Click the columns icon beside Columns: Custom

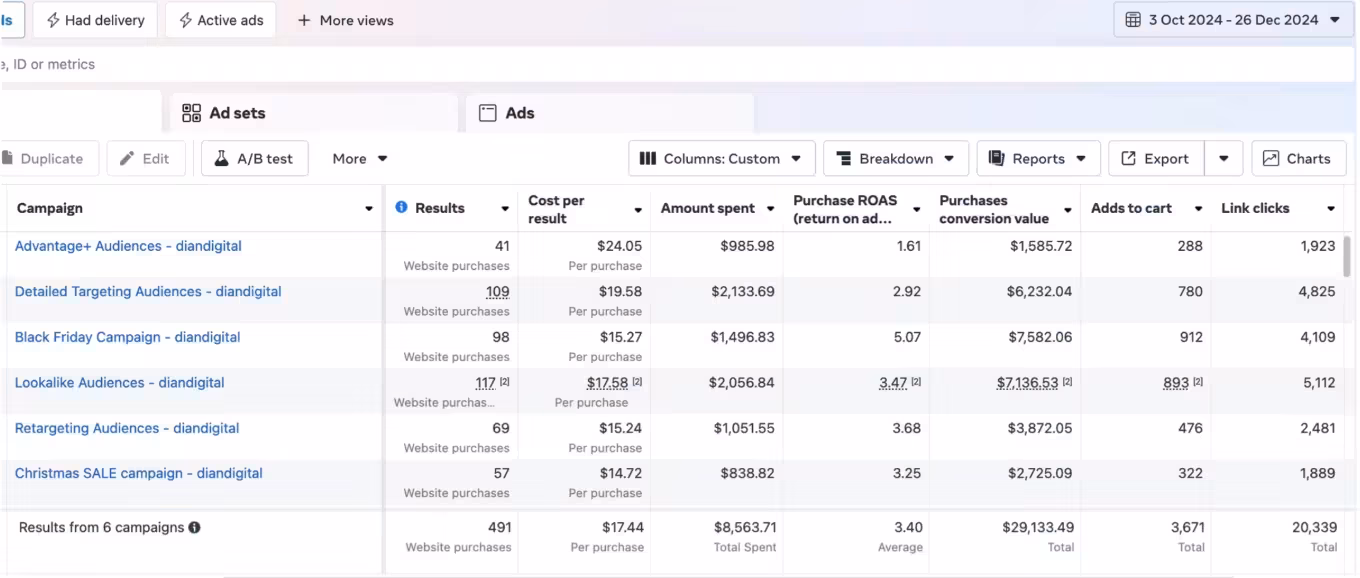[x=648, y=158]
